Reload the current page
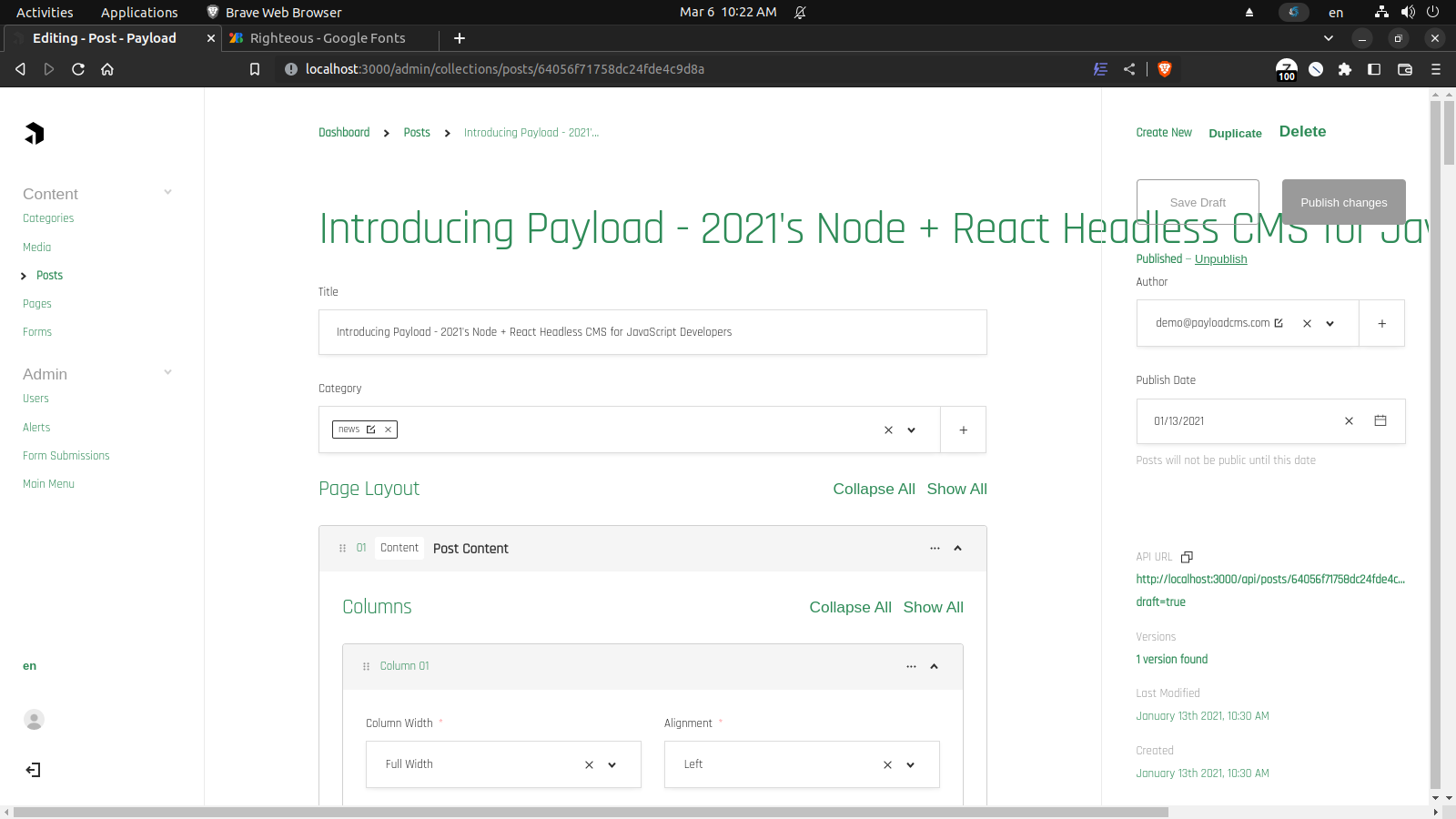Screen dimensions: 1456x819 click(x=78, y=69)
